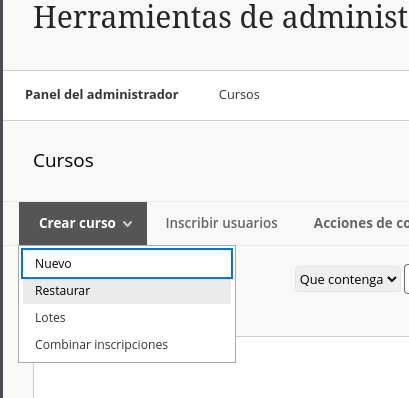Click empty breadcrumb bar space right of Cursos
Screen dimensions: 409x398
tap(334, 95)
